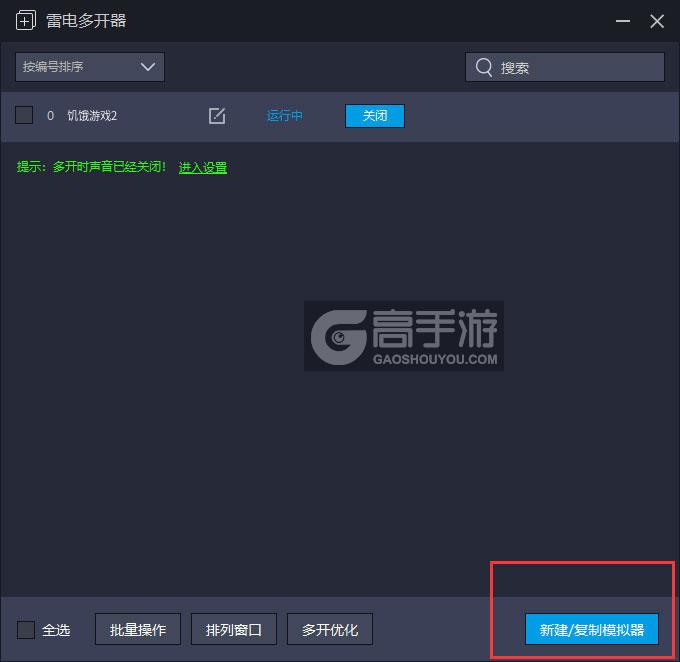The image size is (680, 662).
Task: Click the 雷电多开器 title bar logo icon
Action: [x=26, y=20]
